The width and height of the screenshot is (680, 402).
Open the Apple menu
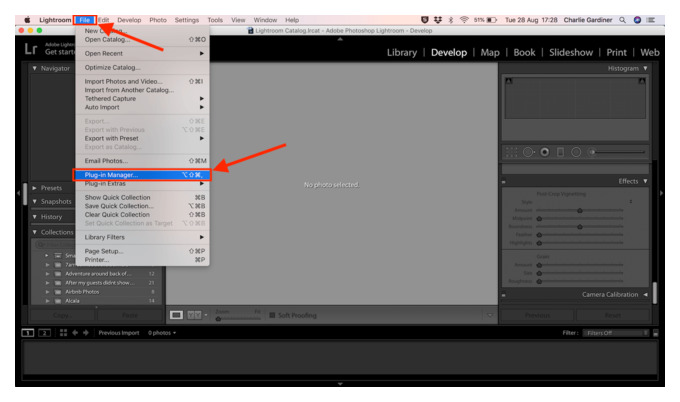[27, 20]
